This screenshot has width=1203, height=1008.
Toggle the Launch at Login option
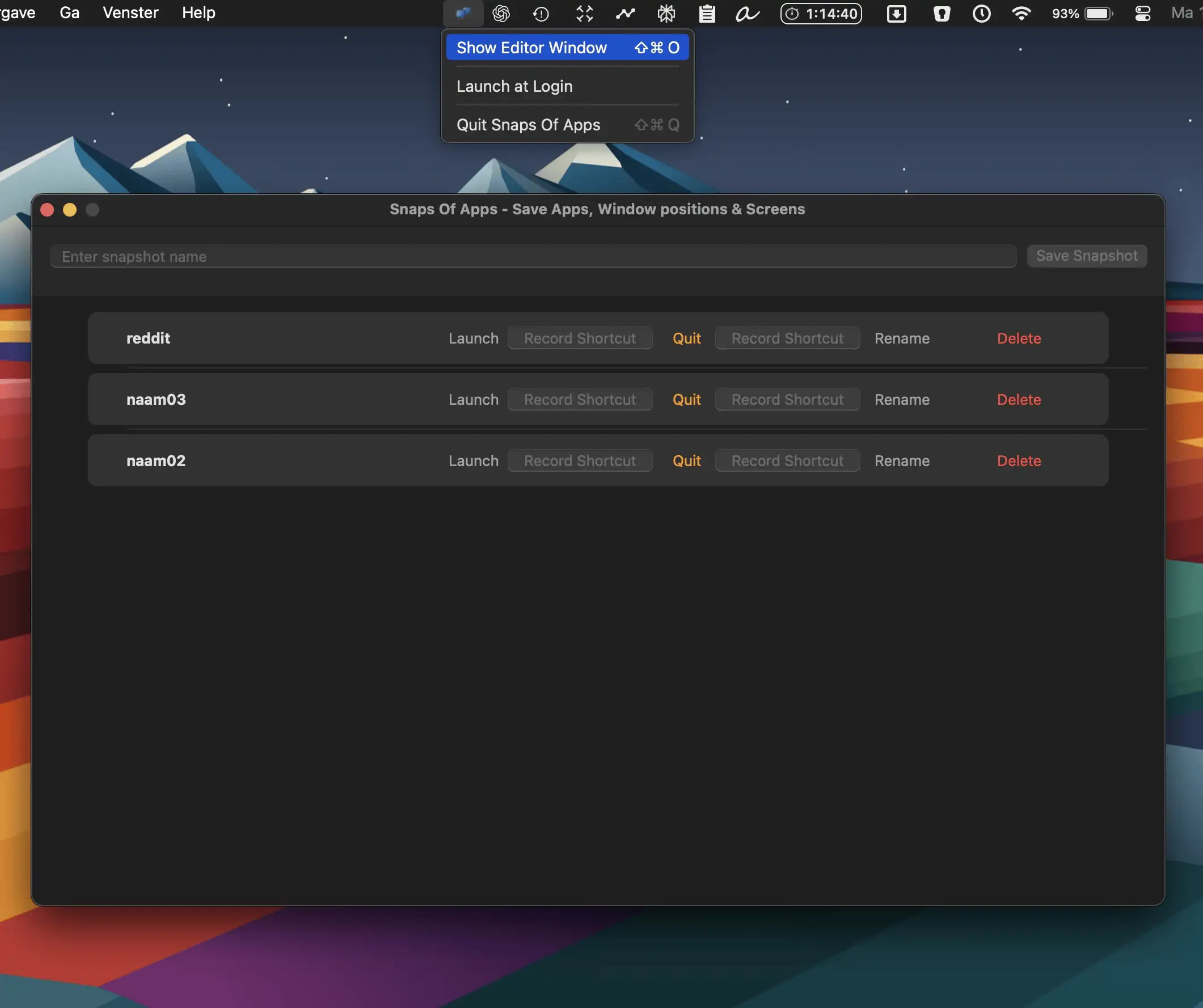[x=514, y=86]
